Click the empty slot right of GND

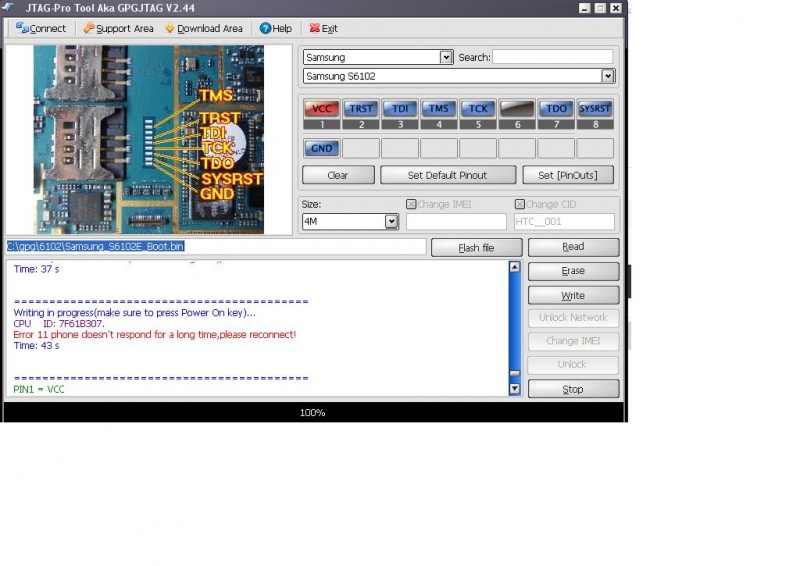click(x=361, y=149)
